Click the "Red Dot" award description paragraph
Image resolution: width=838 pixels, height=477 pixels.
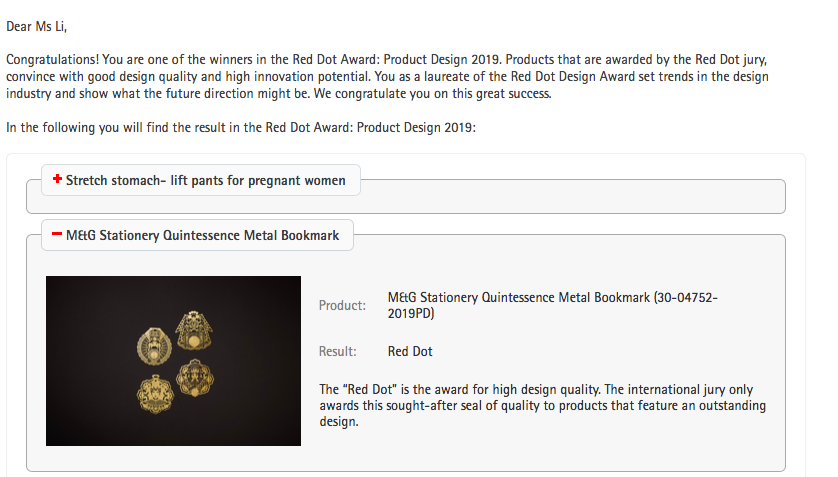click(x=542, y=405)
